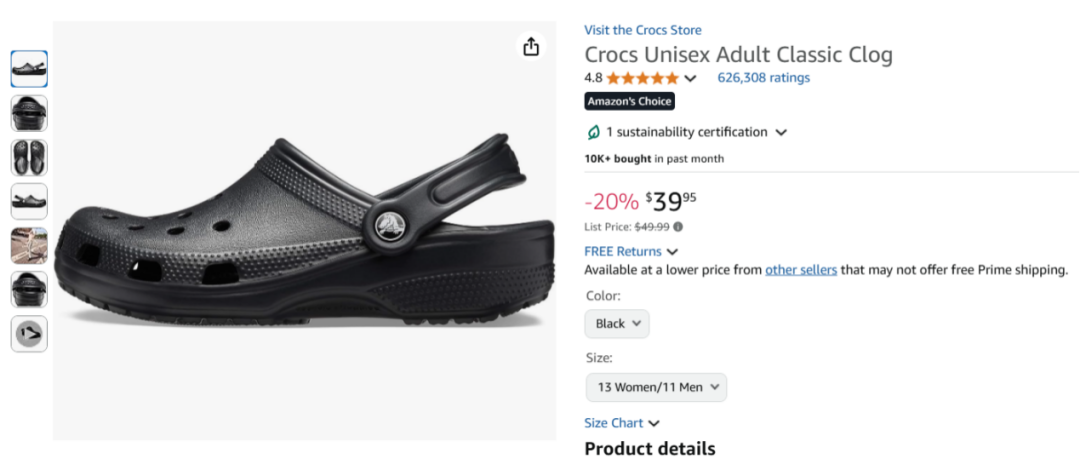Viewport: 1080px width, 470px height.
Task: Click the main black clog product image
Action: [x=304, y=230]
